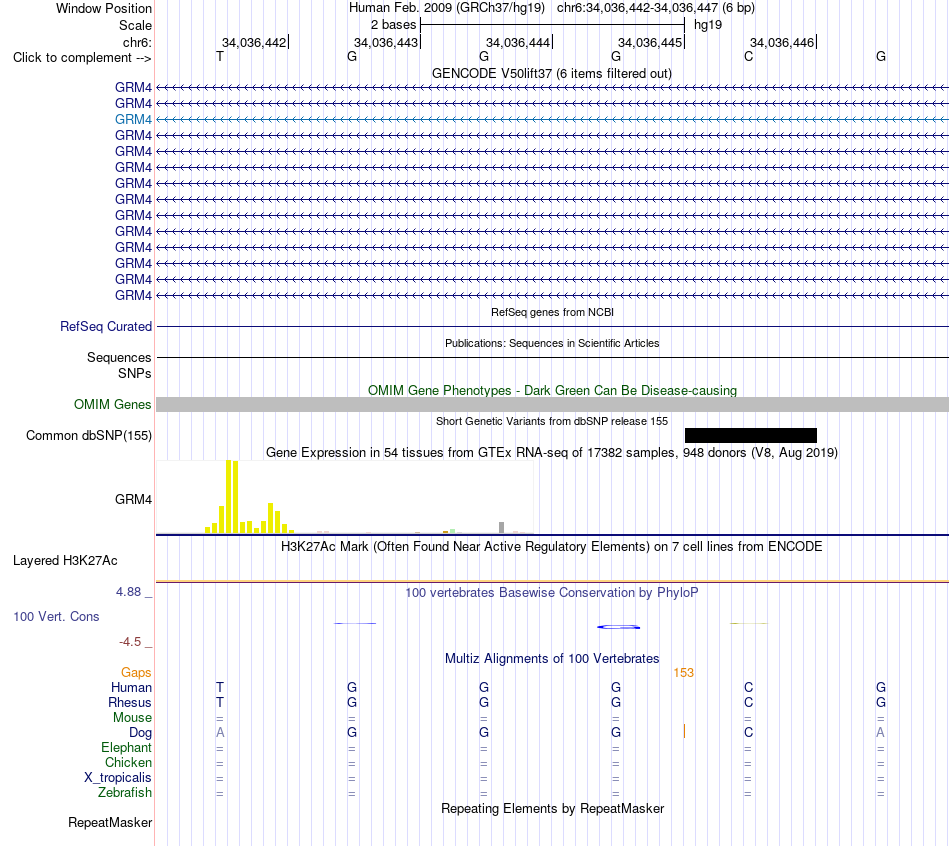This screenshot has width=950, height=846.
Task: Click the 34,036,443 ruler position
Action: (386, 42)
